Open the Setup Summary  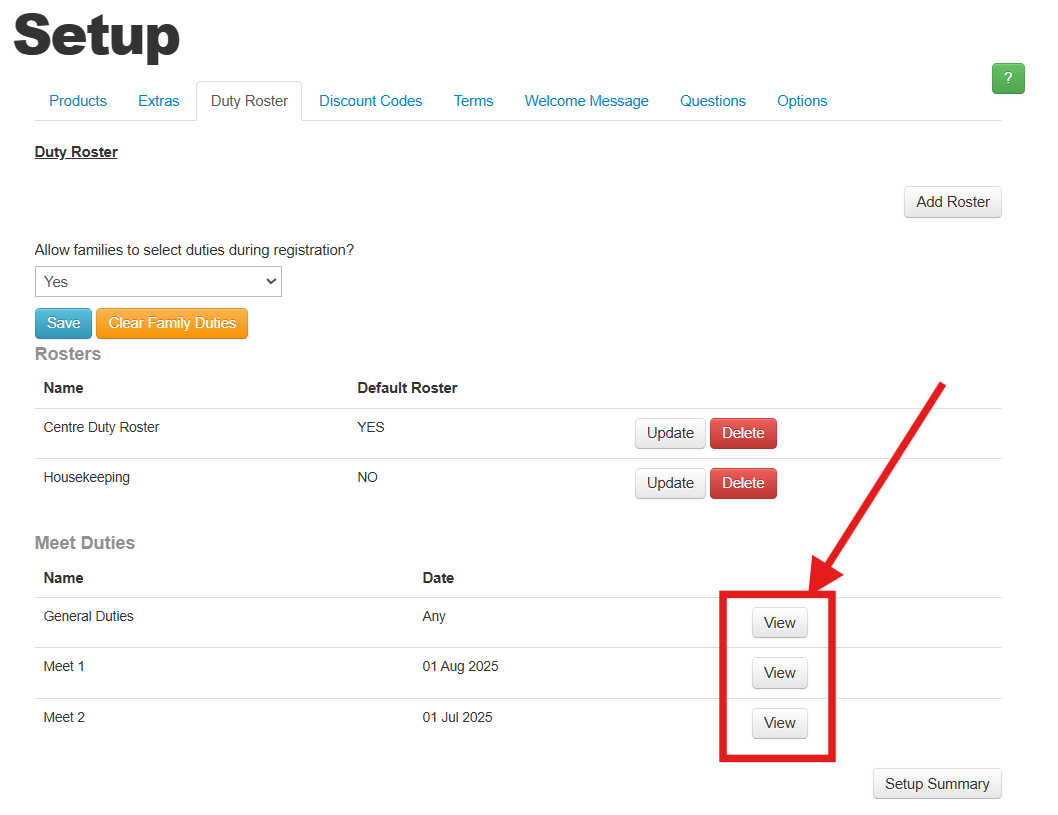(936, 783)
